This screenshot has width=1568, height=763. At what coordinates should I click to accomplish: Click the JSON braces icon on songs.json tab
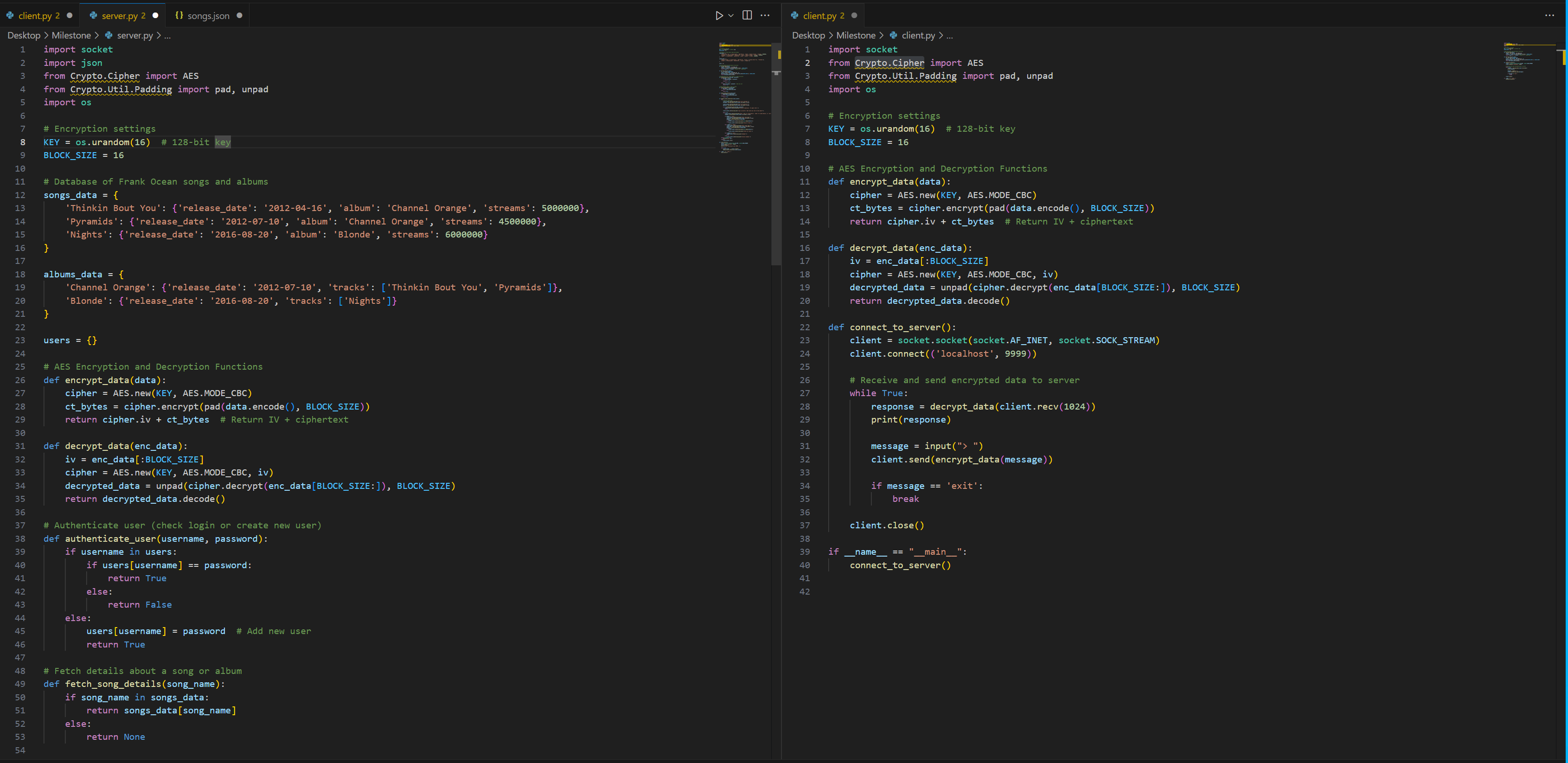(179, 15)
